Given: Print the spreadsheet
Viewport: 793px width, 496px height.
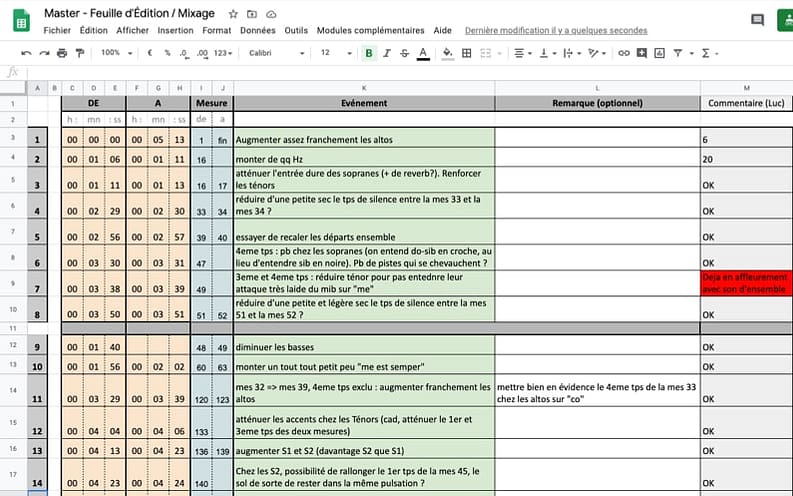Looking at the screenshot, I should click(x=62, y=53).
